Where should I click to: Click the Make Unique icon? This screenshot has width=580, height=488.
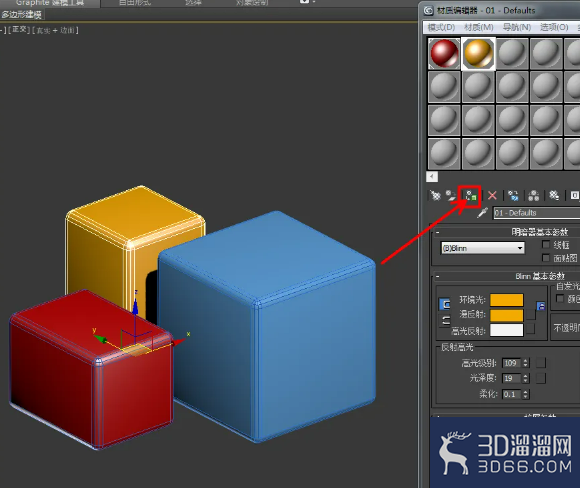tap(533, 195)
